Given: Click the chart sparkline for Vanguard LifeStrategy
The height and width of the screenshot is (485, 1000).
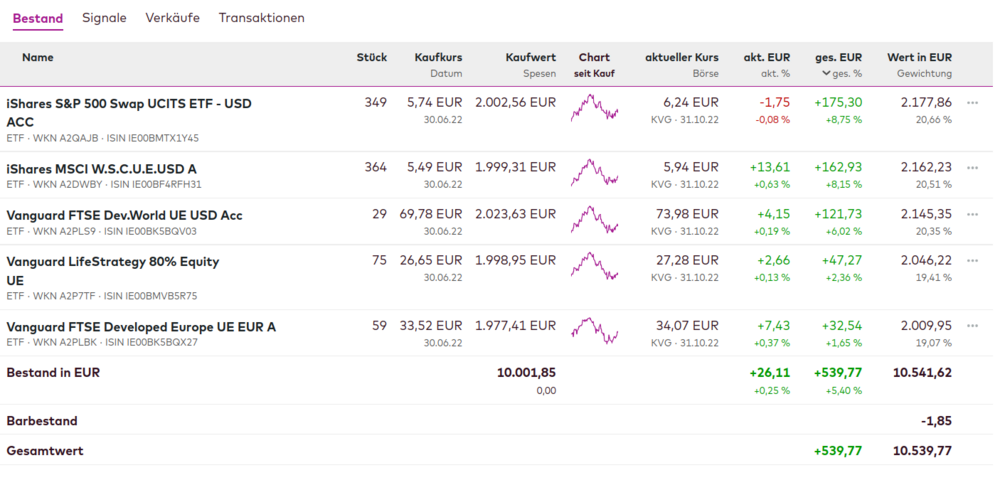Looking at the screenshot, I should tap(594, 266).
